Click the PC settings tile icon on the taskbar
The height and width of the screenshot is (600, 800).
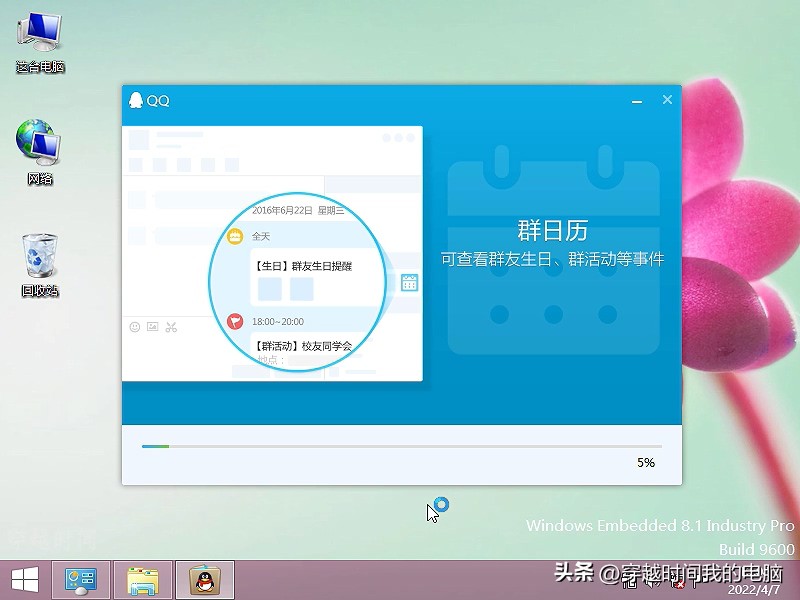pos(79,580)
